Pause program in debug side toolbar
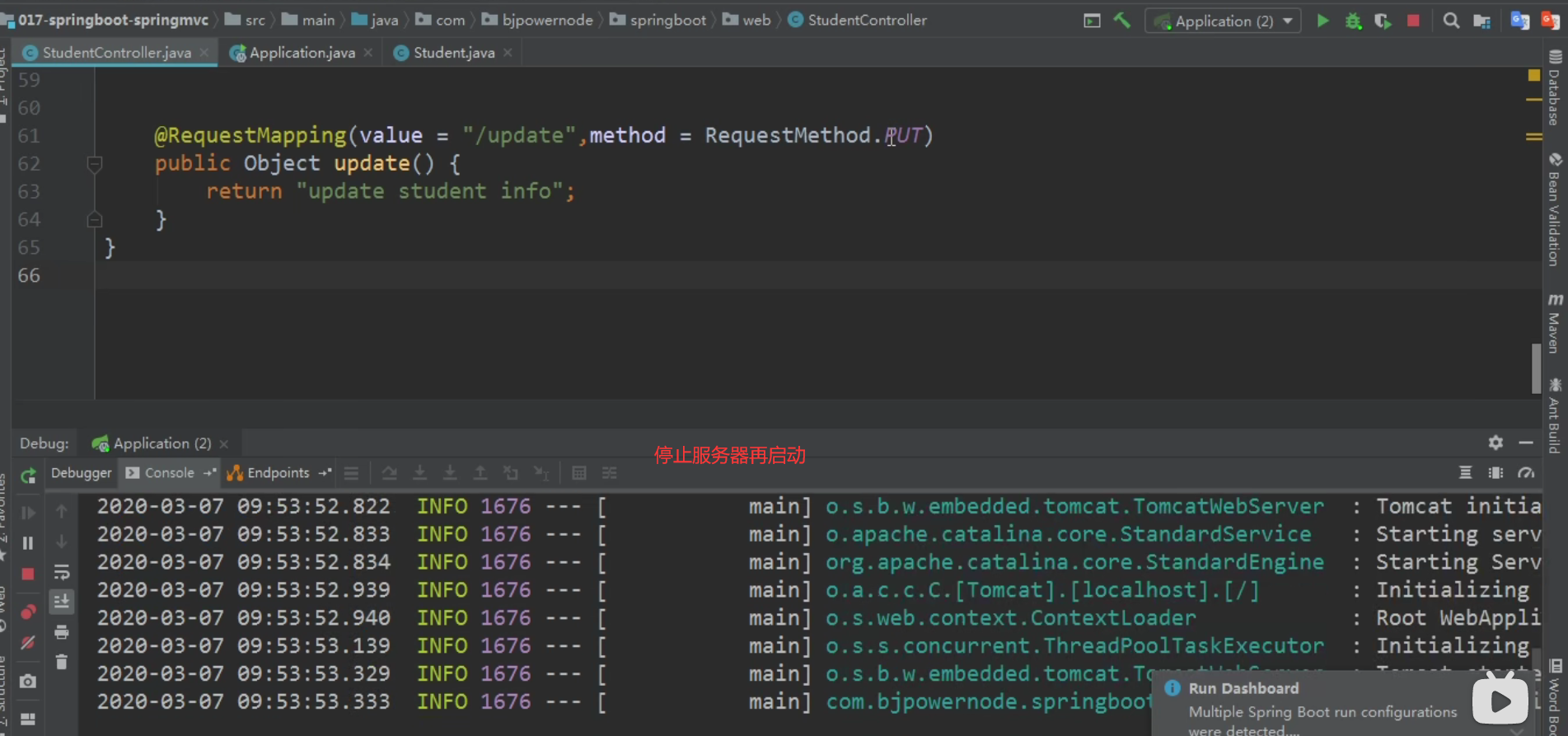 pos(28,543)
